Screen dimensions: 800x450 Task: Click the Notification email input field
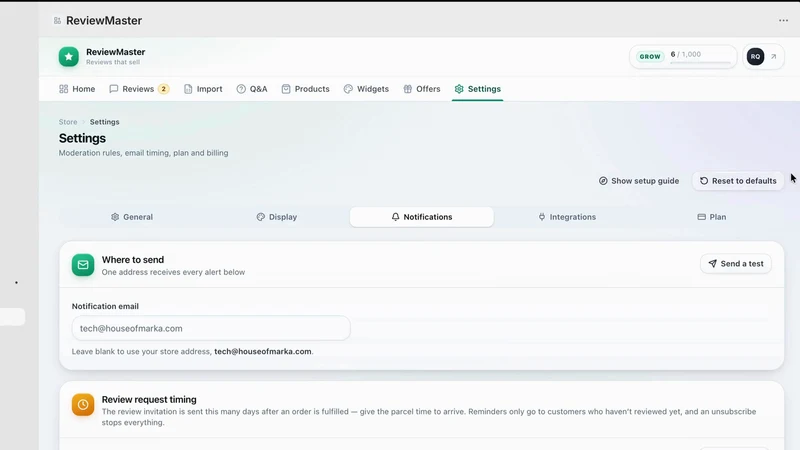(211, 328)
